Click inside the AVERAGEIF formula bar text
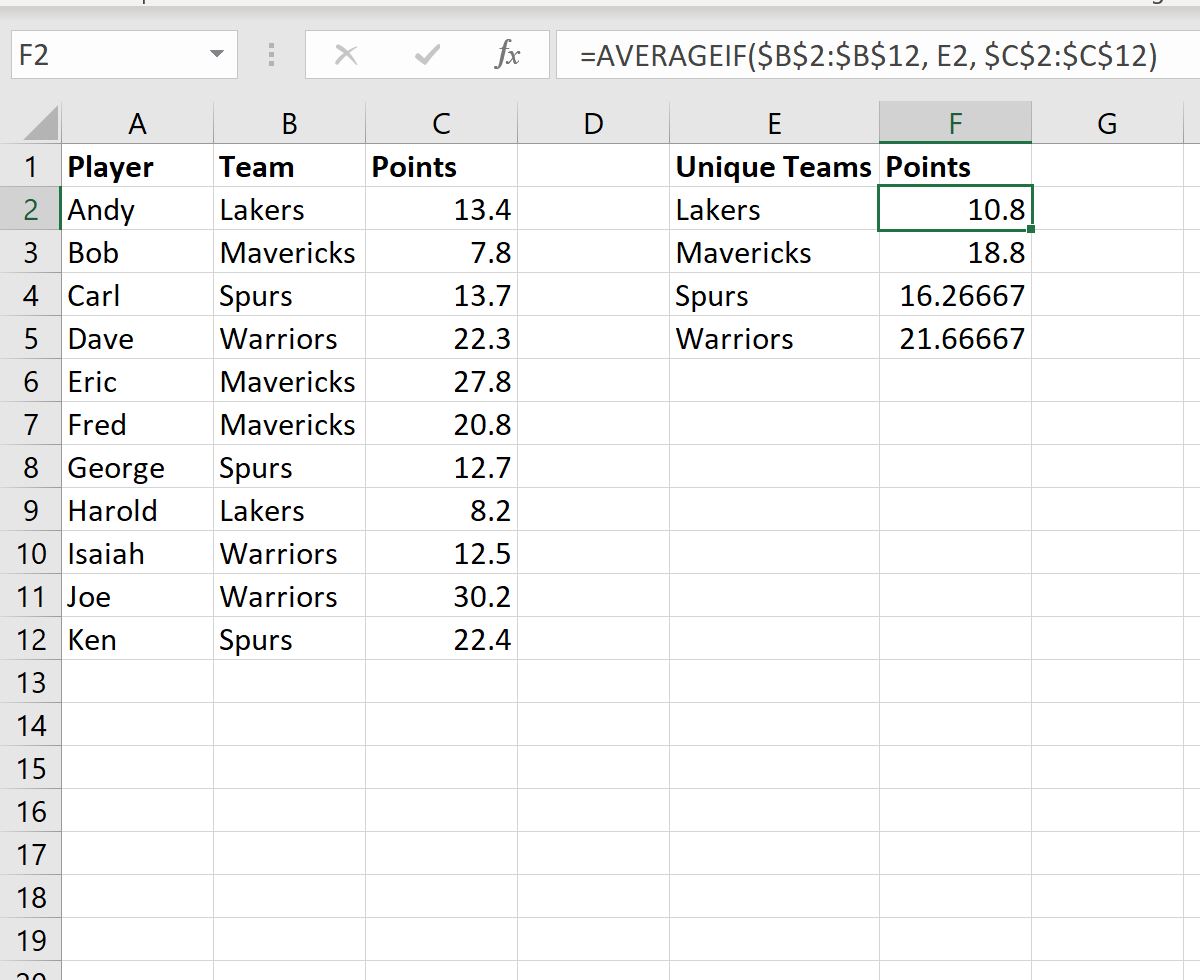Image resolution: width=1200 pixels, height=980 pixels. (868, 55)
